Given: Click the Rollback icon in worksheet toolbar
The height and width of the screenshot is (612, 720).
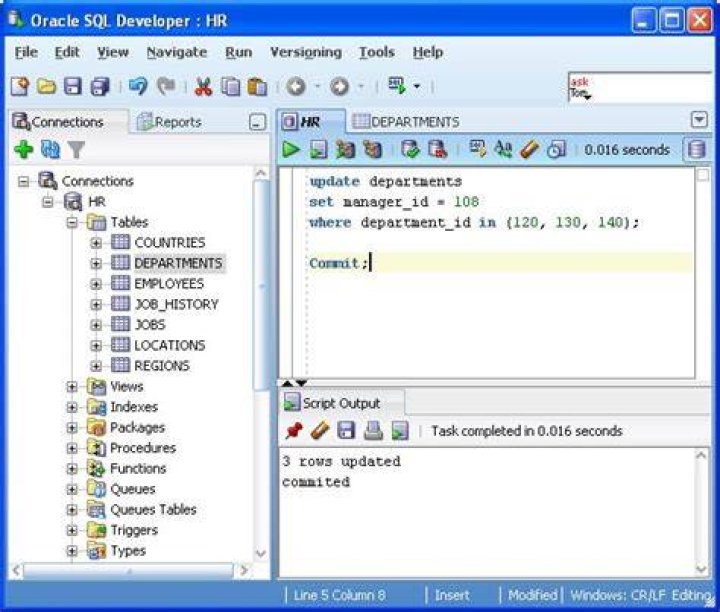Looking at the screenshot, I should (x=437, y=150).
